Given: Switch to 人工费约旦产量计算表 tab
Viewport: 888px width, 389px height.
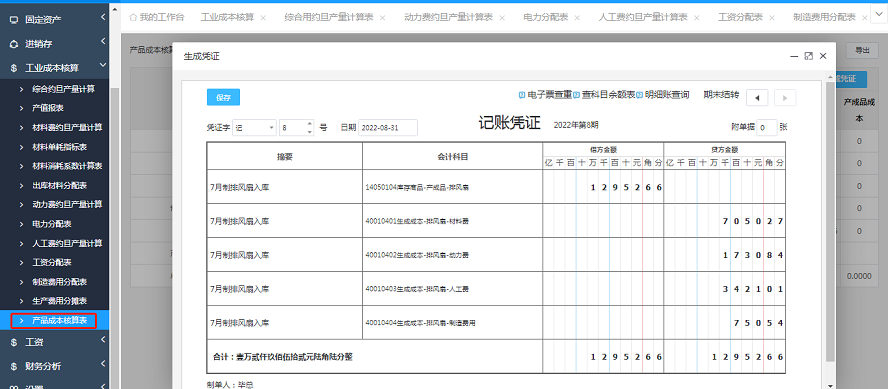Looking at the screenshot, I should pyautogui.click(x=643, y=18).
